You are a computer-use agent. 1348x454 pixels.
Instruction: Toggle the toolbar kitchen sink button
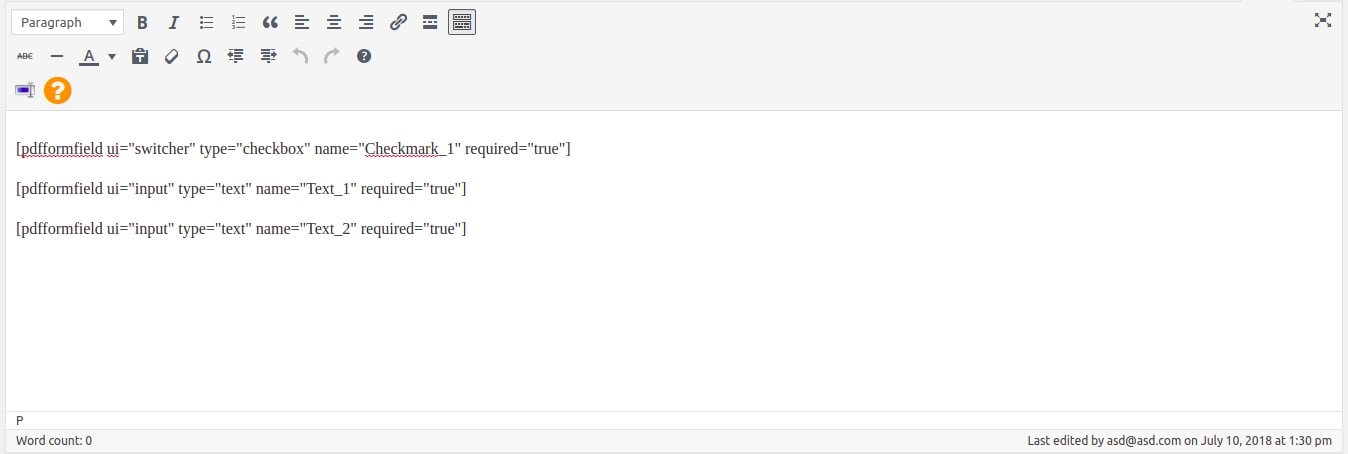[x=462, y=22]
